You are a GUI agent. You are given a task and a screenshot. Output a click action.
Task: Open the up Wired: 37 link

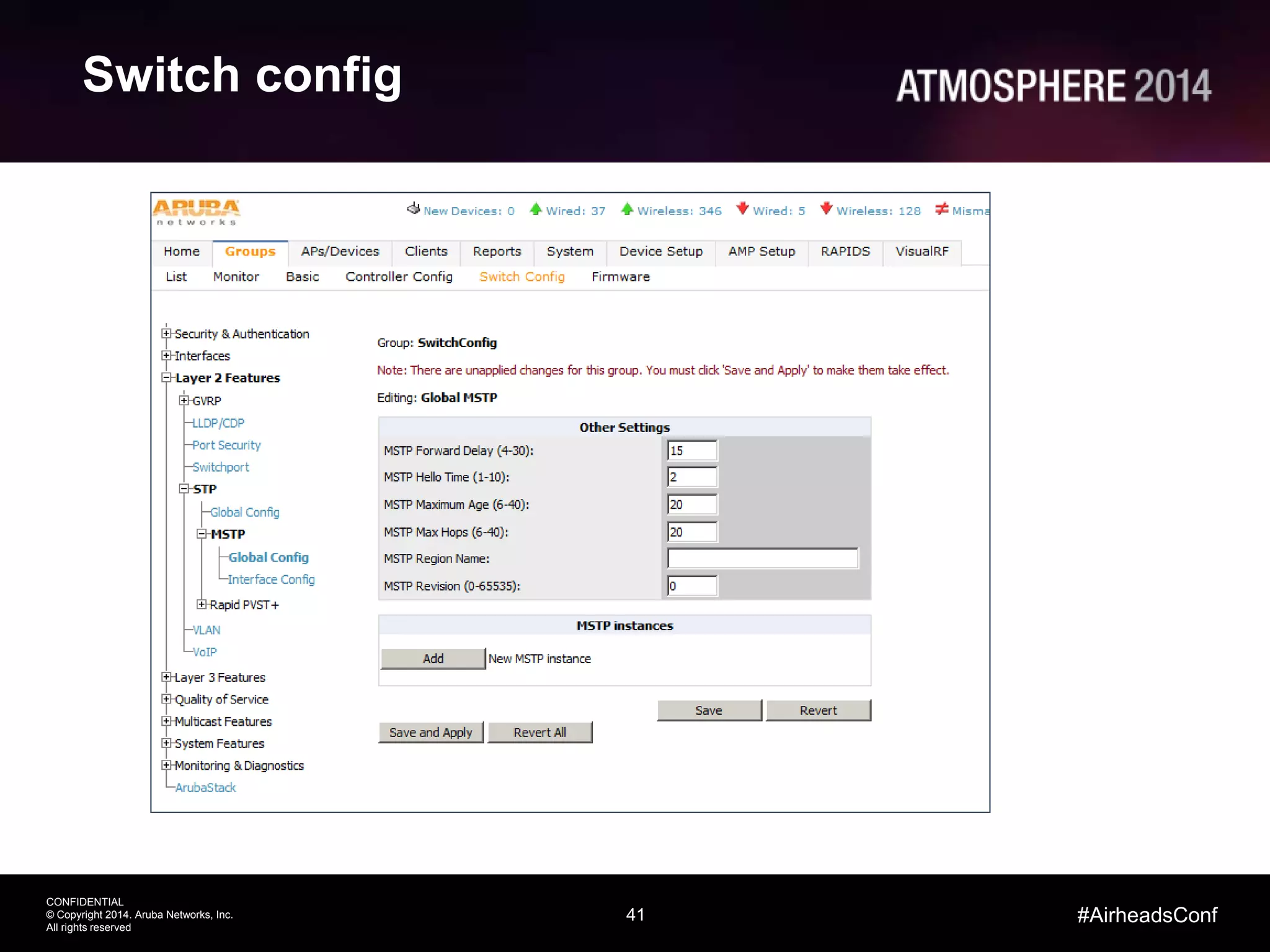[x=575, y=211]
